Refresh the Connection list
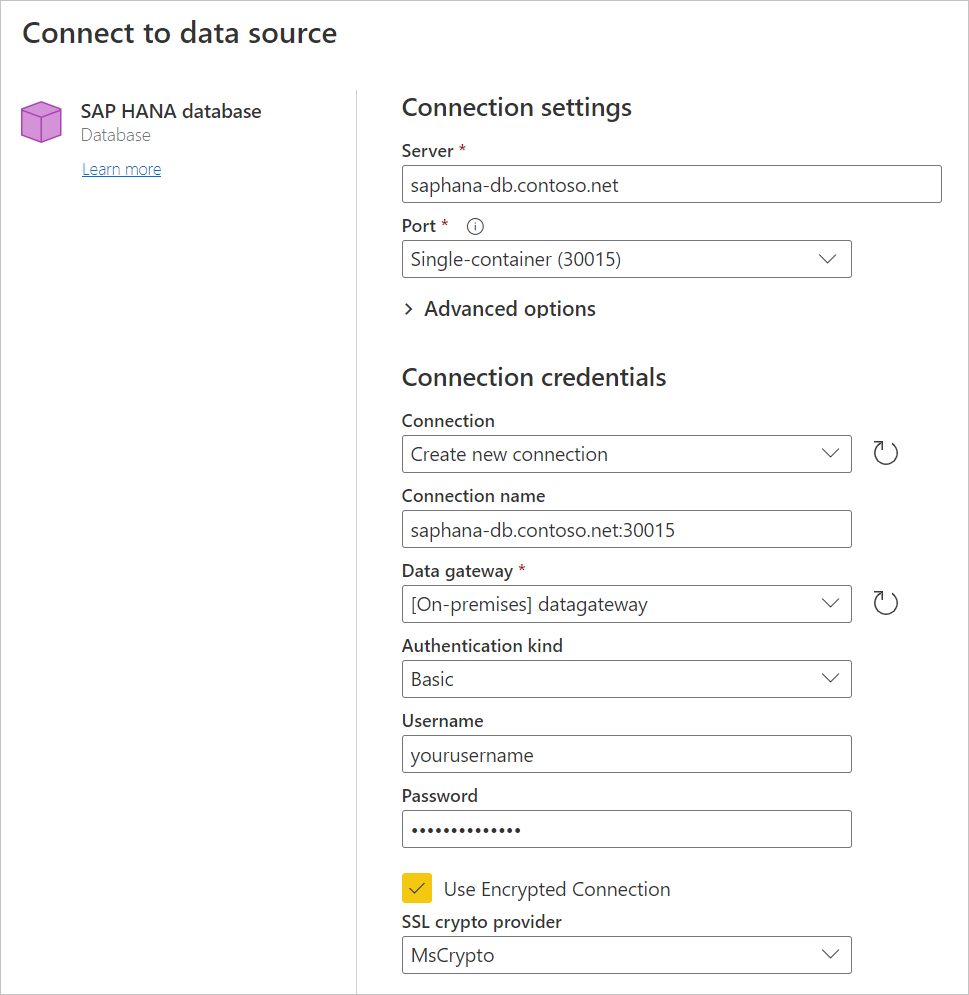Screen dimensions: 969x995 point(886,453)
